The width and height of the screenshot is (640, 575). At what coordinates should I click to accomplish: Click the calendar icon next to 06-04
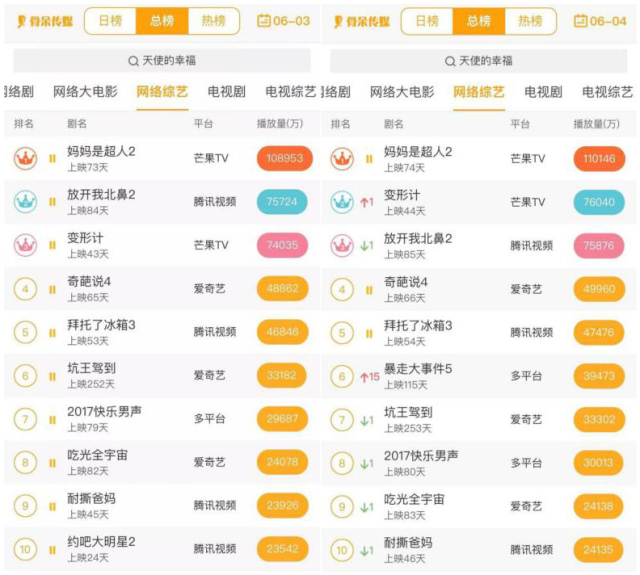[x=581, y=21]
